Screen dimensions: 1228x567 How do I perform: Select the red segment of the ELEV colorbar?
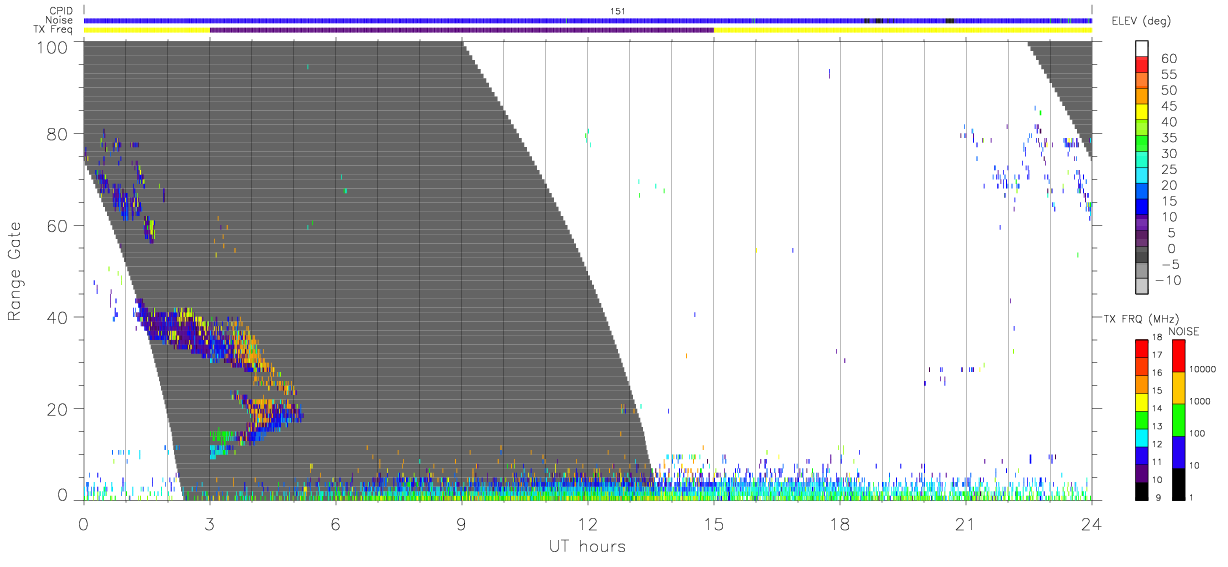pyautogui.click(x=1143, y=66)
